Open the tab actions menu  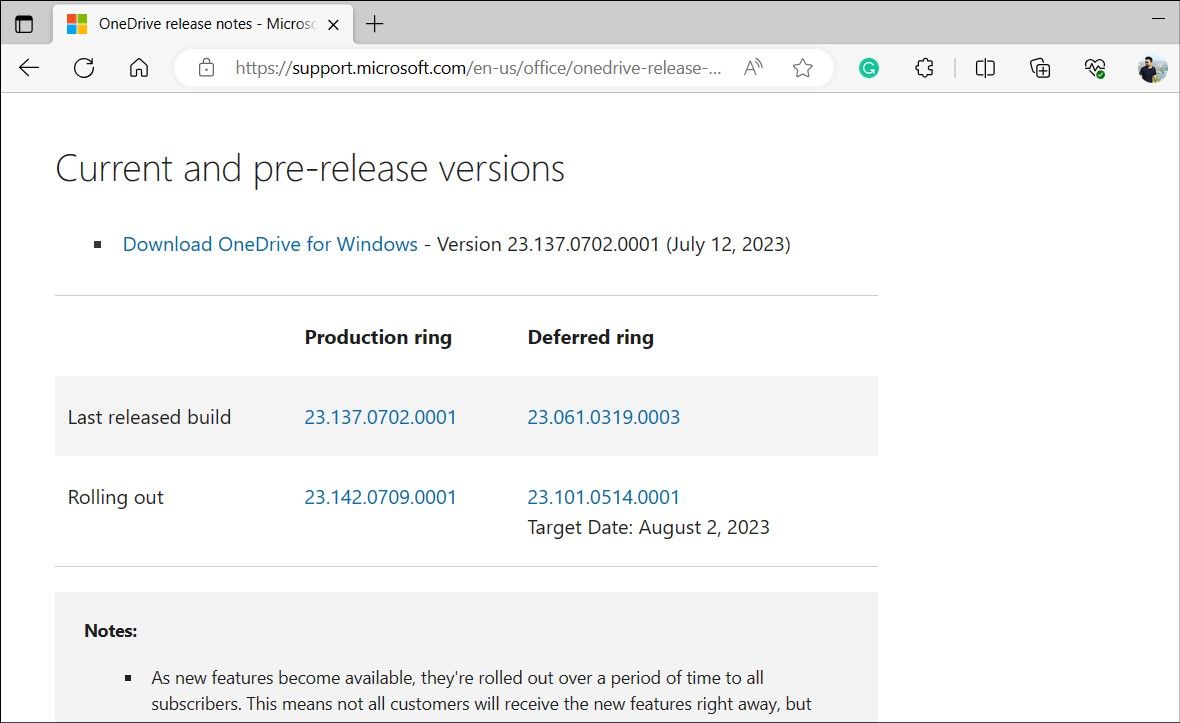(26, 23)
